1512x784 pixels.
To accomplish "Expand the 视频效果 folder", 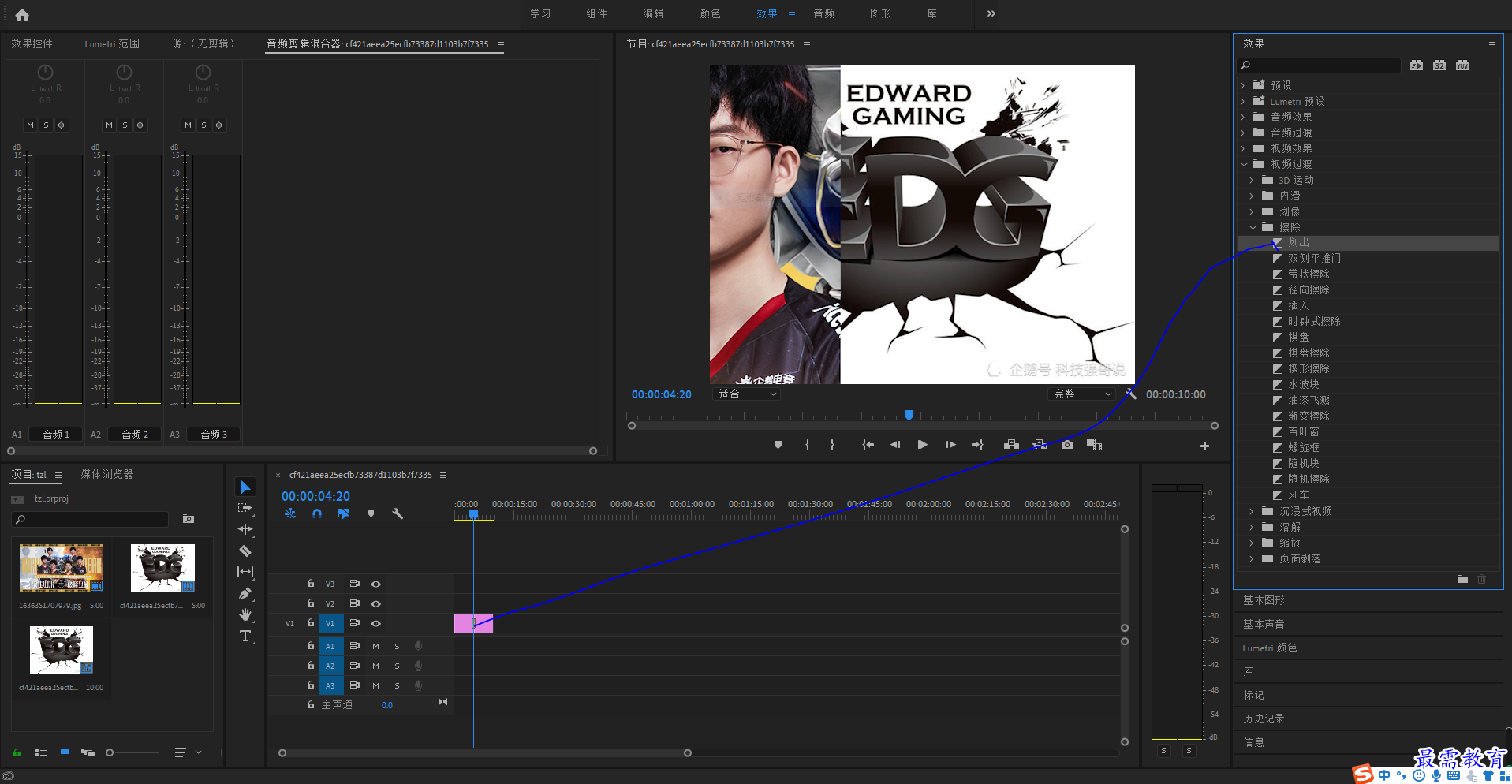I will click(x=1243, y=148).
